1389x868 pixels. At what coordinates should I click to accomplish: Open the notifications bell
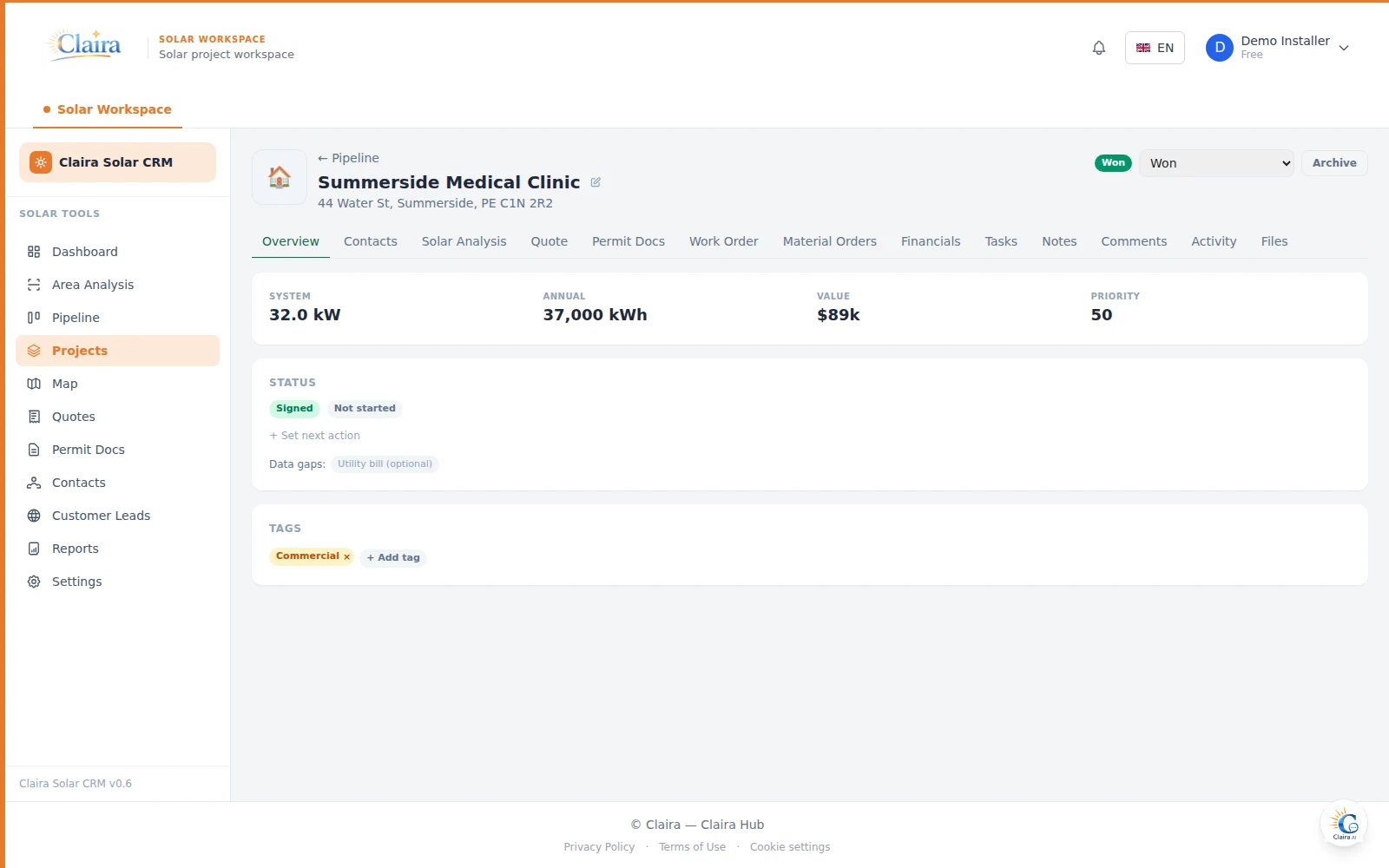1099,48
